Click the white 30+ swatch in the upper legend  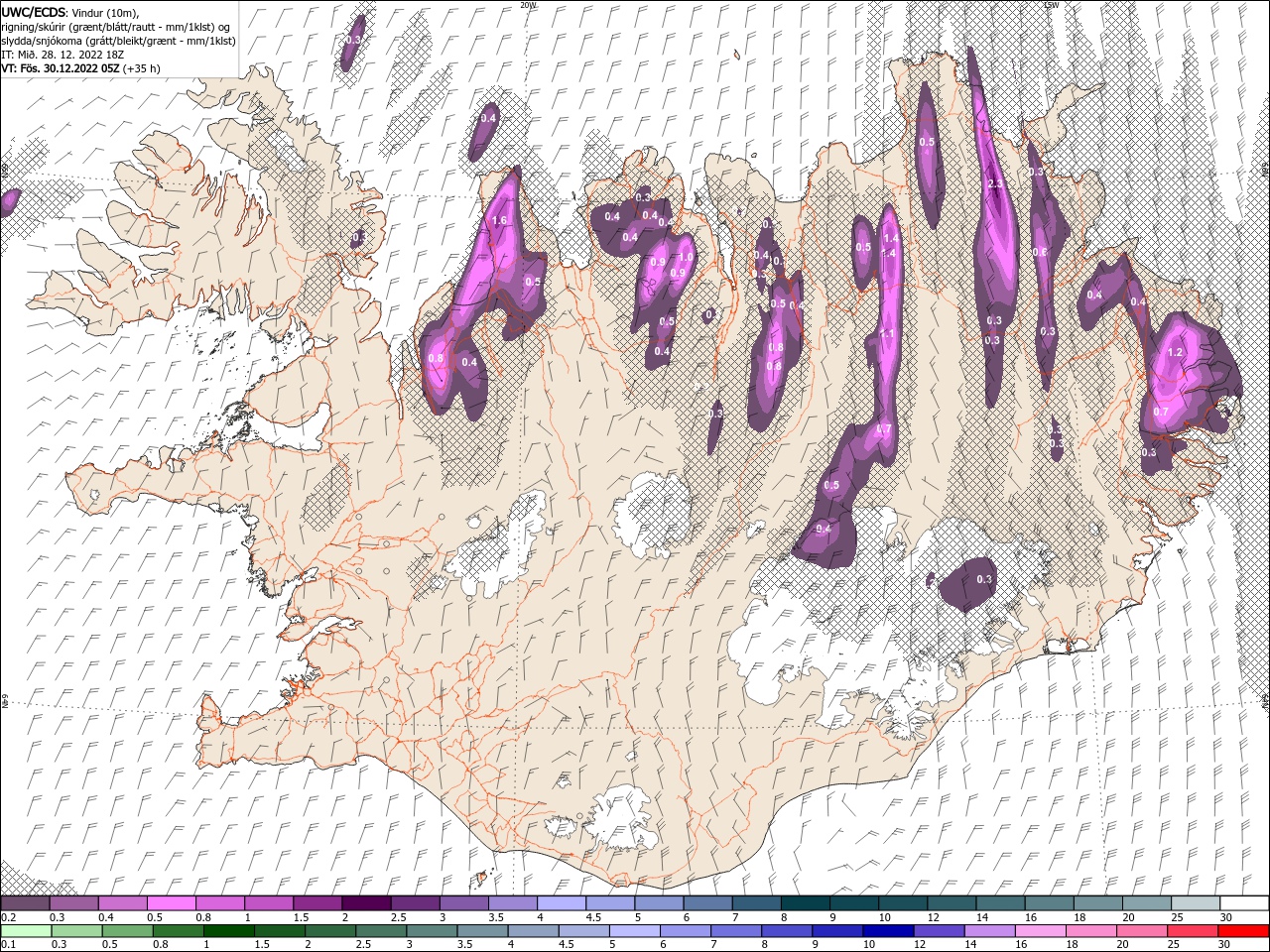[x=1244, y=902]
